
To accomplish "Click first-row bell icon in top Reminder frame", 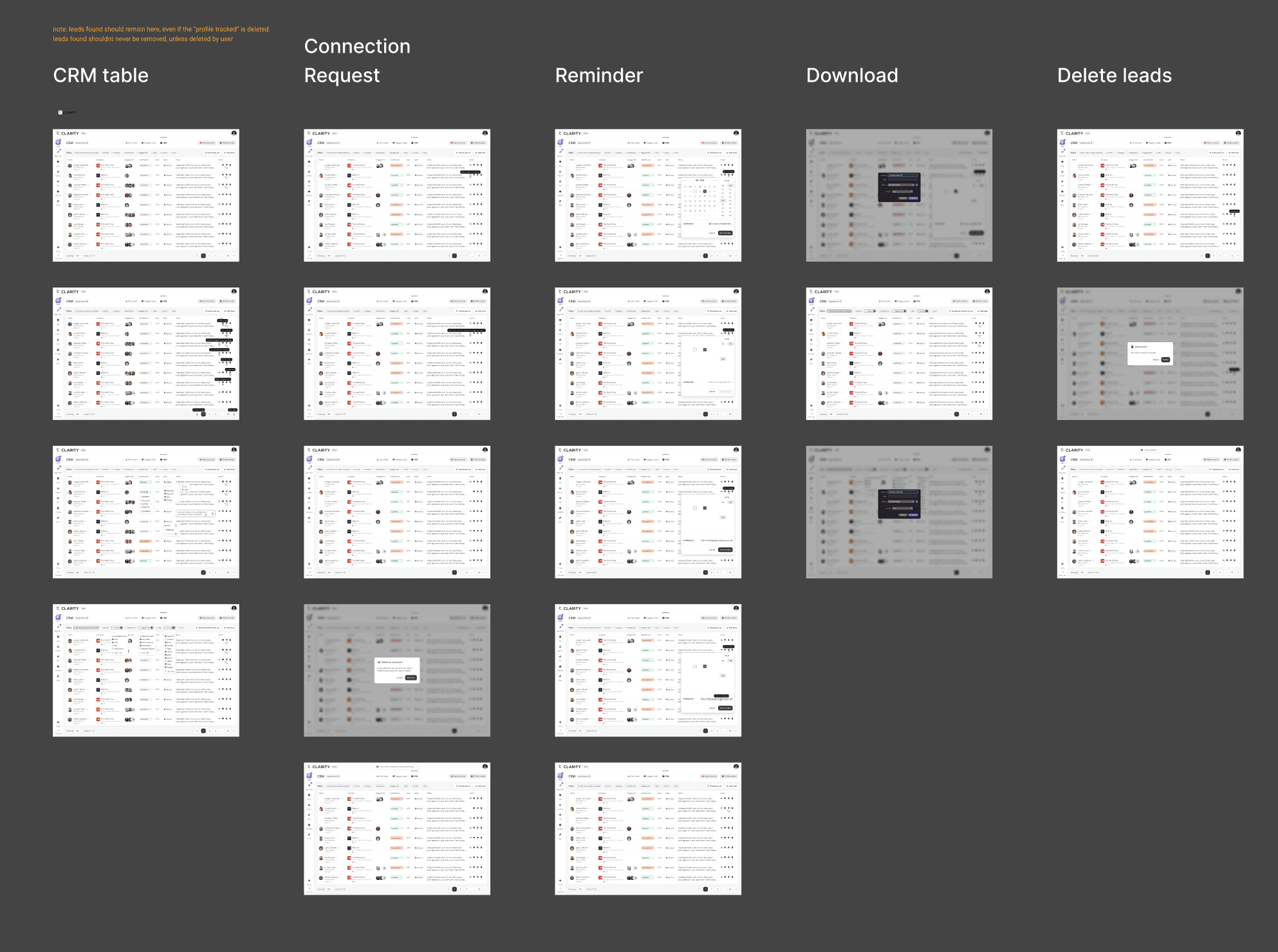I will (728, 165).
